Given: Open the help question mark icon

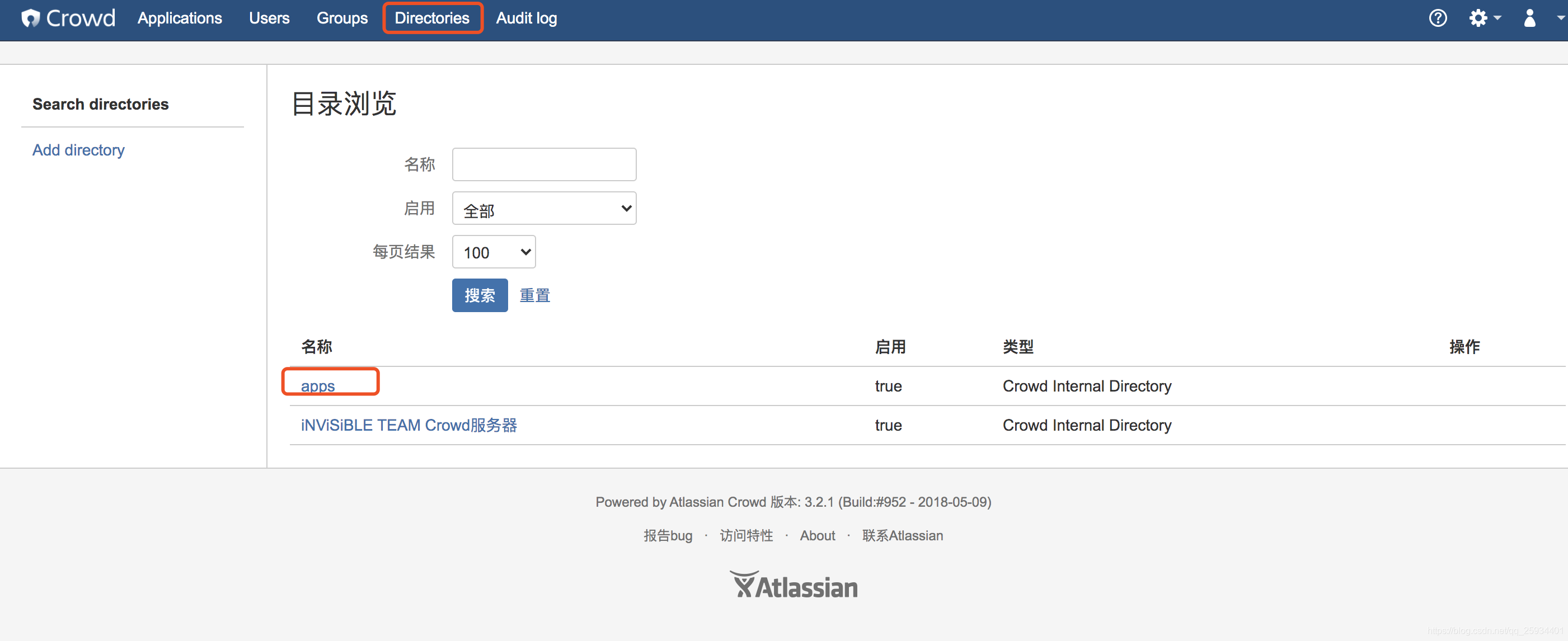Looking at the screenshot, I should [1438, 18].
